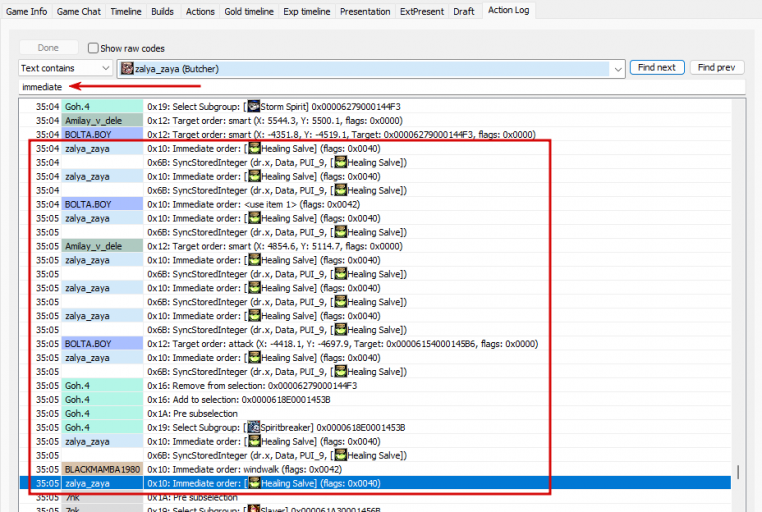Select BOLTA.BOY smart order row X: -4351.8
762x512 pixels.
click(x=375, y=135)
